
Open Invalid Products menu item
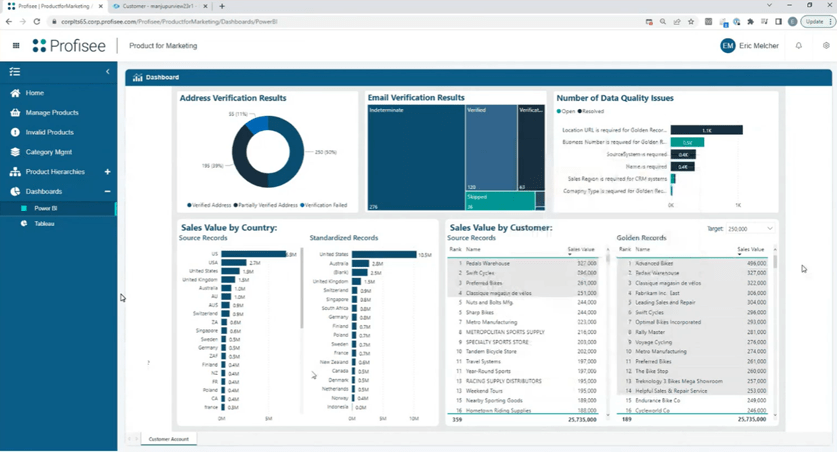tap(50, 132)
